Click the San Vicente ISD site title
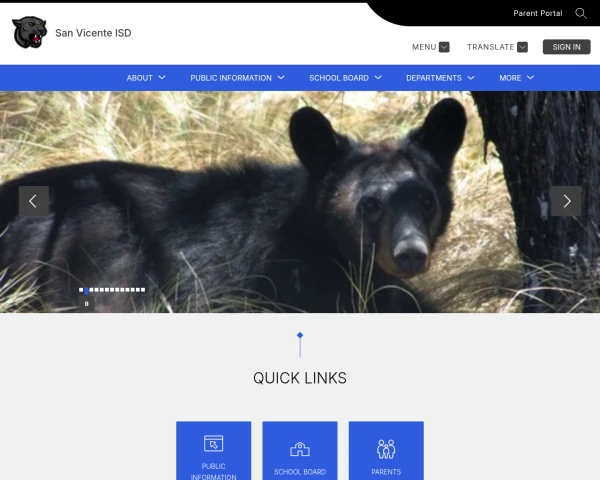This screenshot has width=600, height=480. (93, 33)
